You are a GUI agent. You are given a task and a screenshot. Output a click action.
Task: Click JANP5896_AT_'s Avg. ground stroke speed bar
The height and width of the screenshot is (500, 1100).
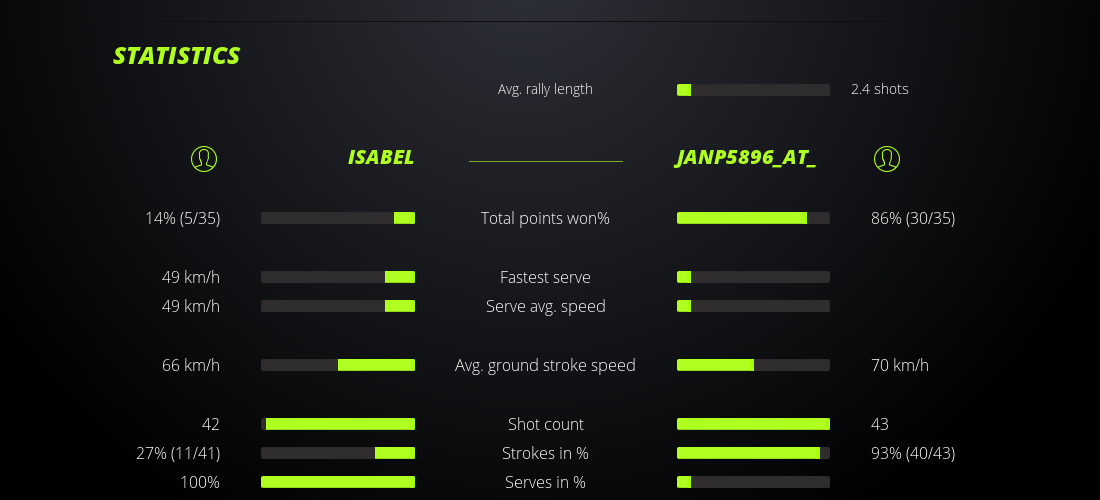(753, 365)
